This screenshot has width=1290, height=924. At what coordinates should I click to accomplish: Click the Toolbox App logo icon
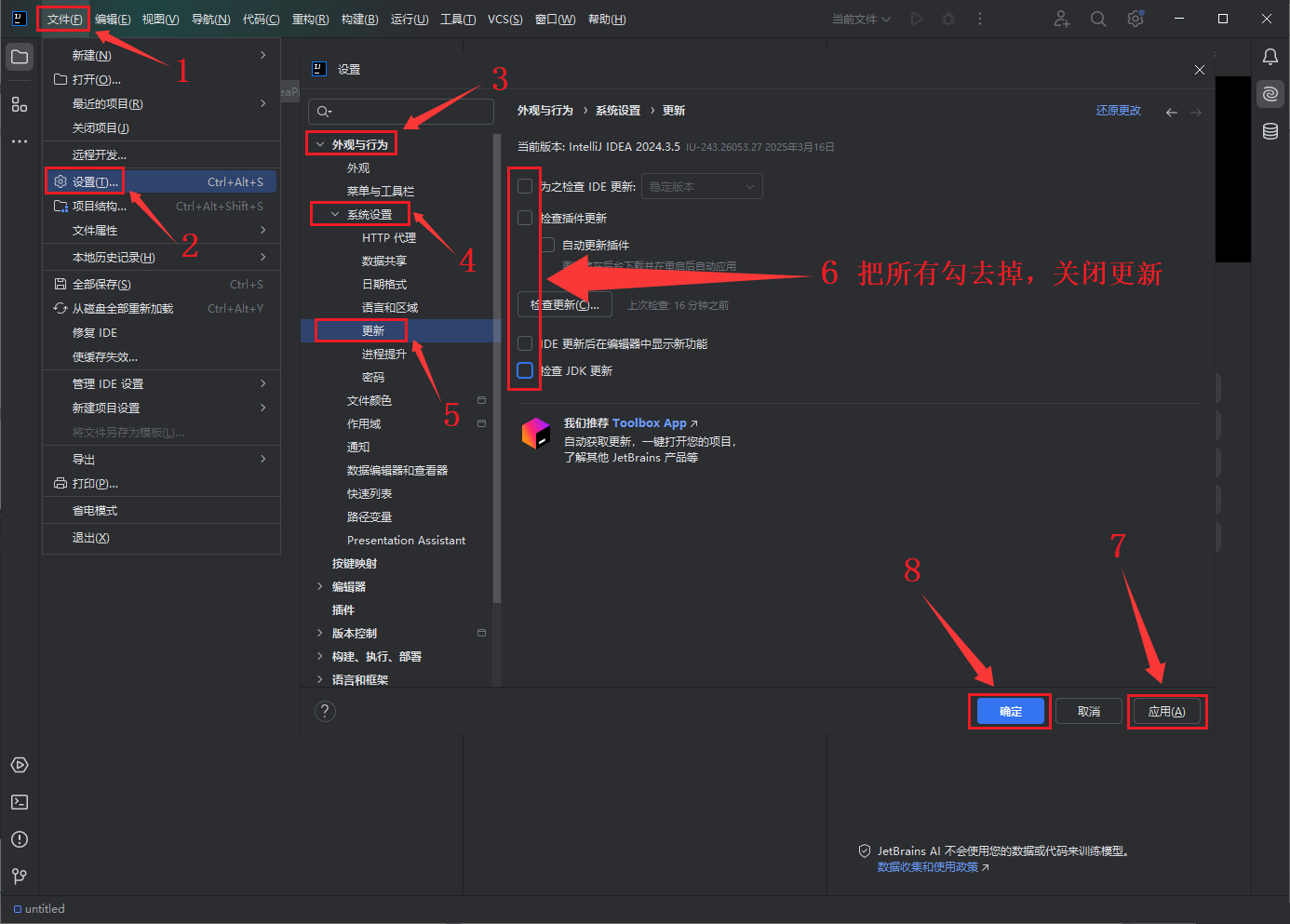click(x=536, y=433)
